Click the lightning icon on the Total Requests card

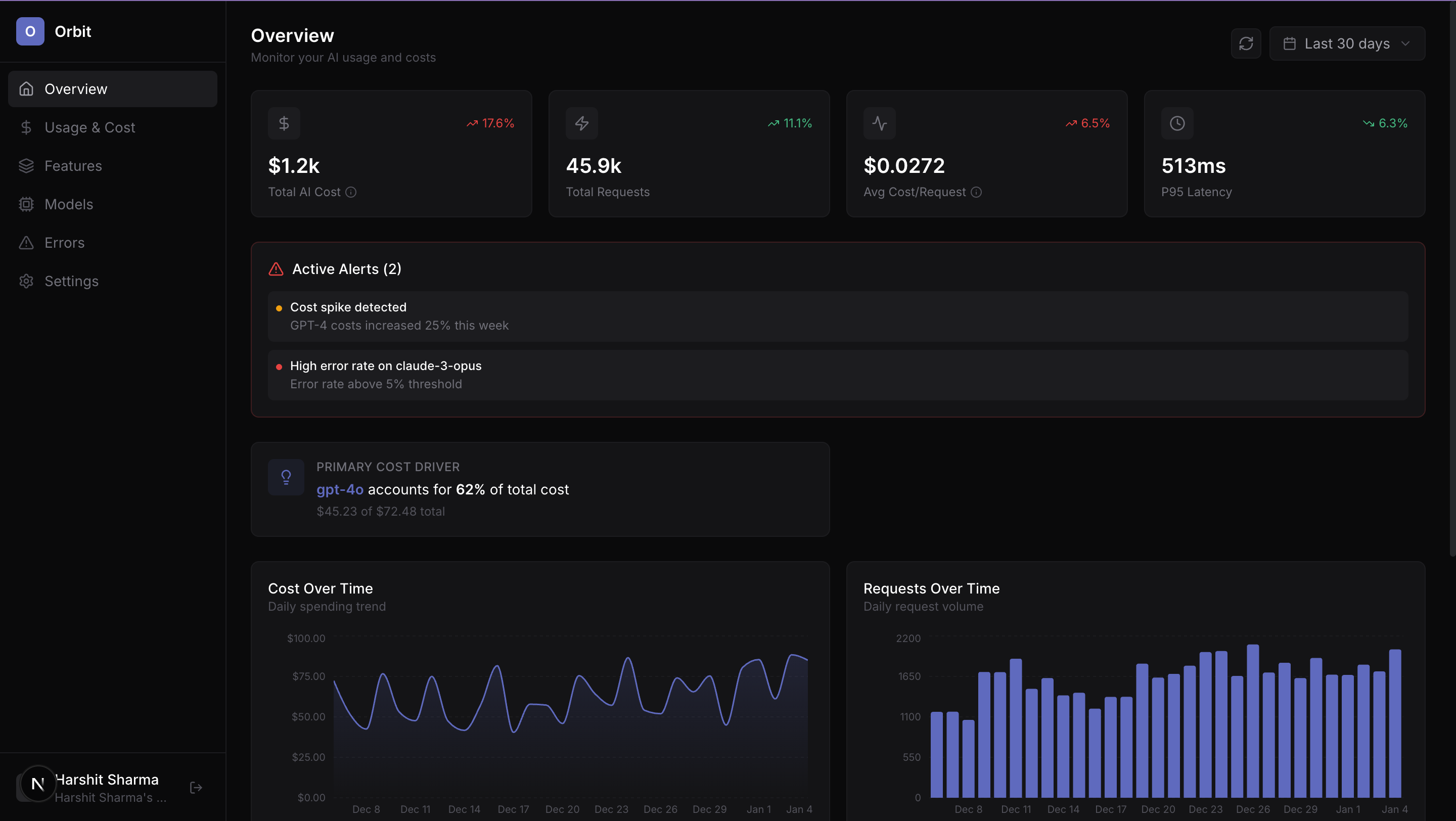pyautogui.click(x=581, y=123)
